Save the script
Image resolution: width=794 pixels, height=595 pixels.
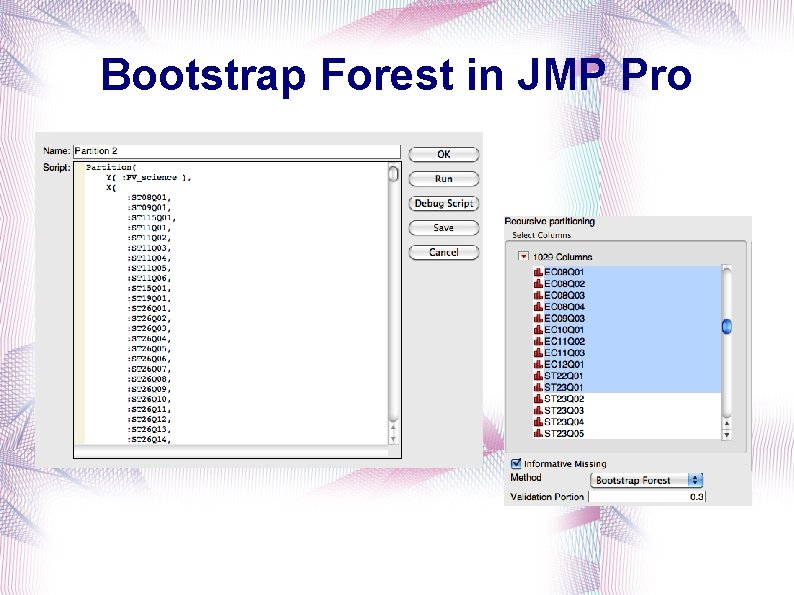coord(444,228)
